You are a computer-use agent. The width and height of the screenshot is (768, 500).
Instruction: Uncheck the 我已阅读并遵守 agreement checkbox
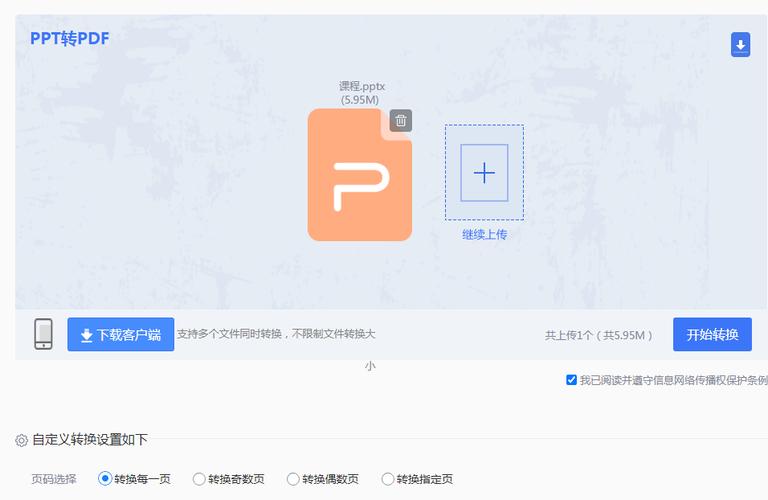tap(571, 380)
